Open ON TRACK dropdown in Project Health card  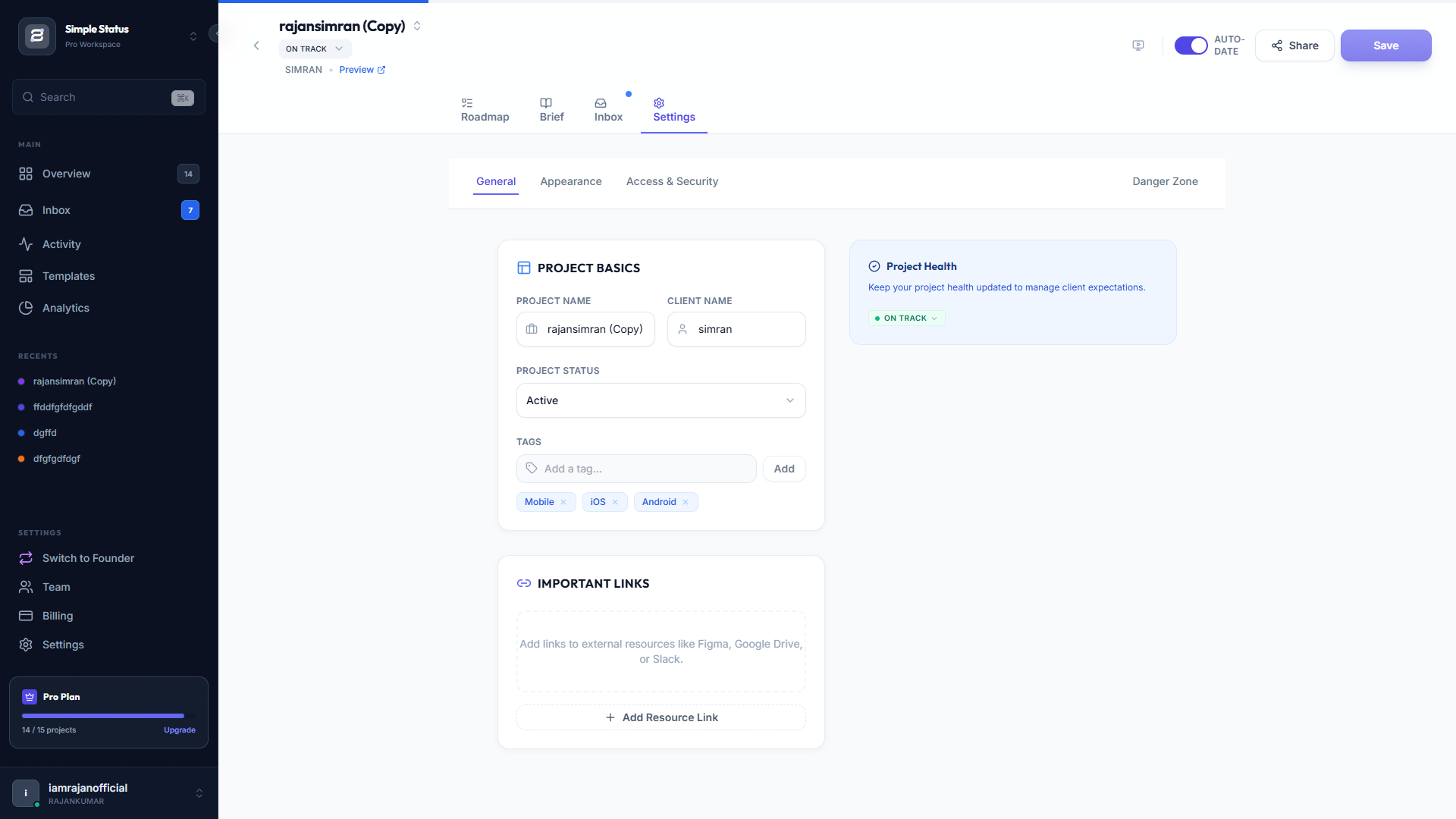(907, 318)
